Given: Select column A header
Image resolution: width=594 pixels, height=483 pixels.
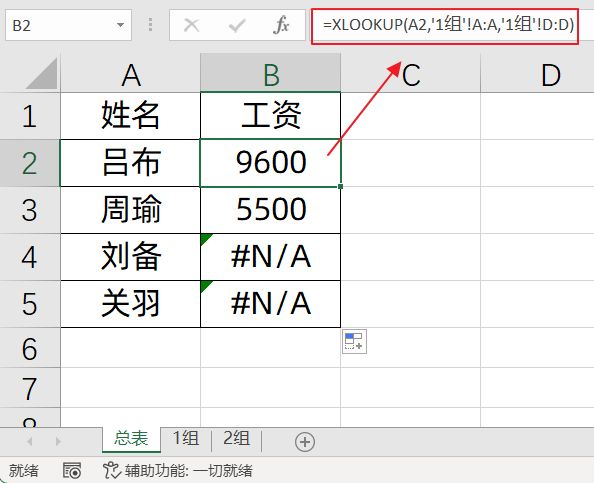Looking at the screenshot, I should pos(131,74).
